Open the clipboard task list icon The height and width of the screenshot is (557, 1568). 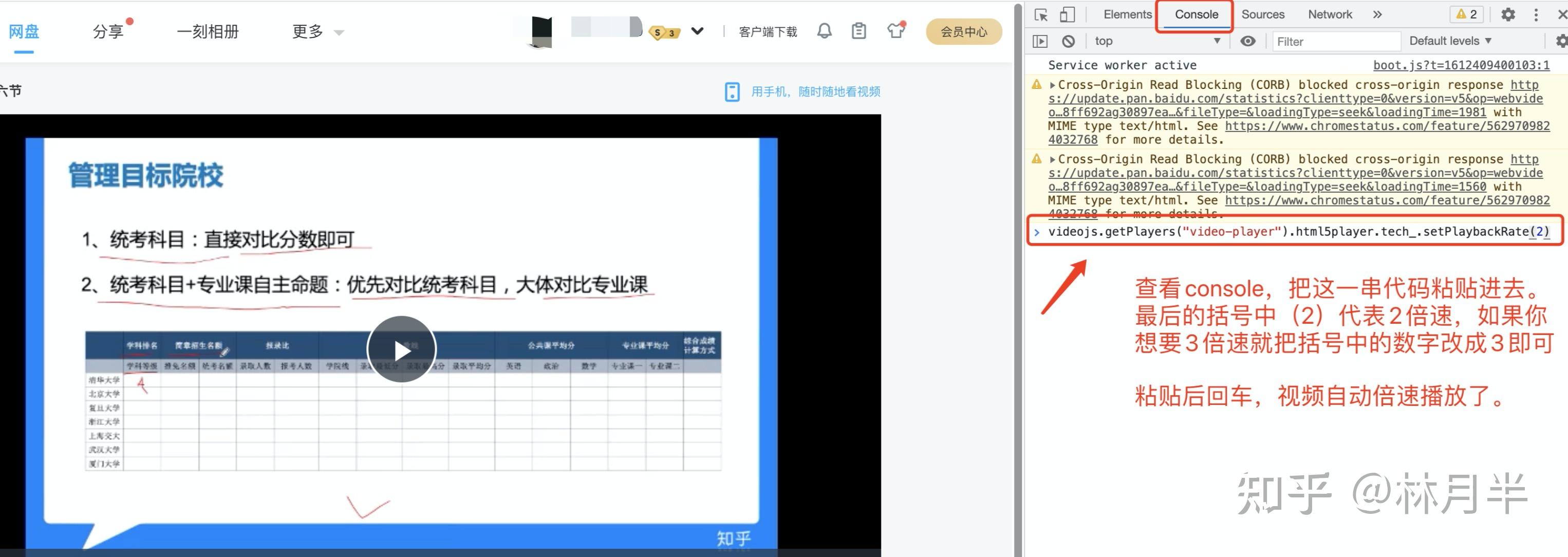click(858, 31)
